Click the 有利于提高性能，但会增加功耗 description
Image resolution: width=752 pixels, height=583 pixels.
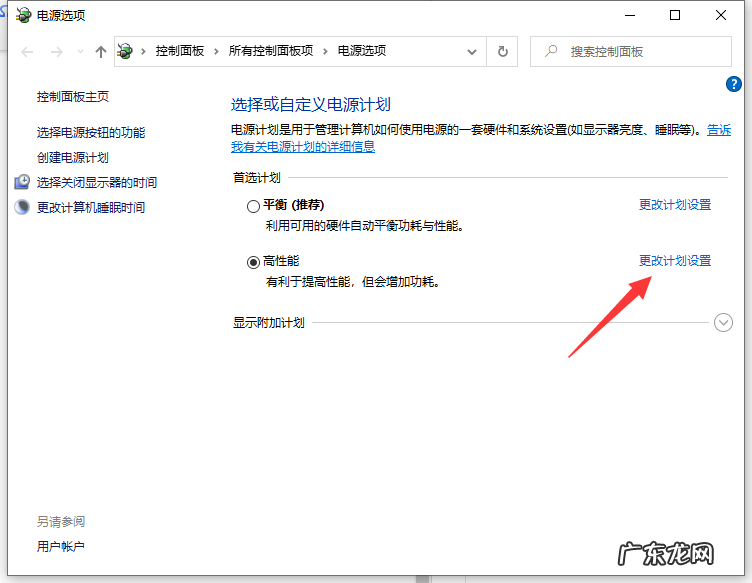[353, 281]
